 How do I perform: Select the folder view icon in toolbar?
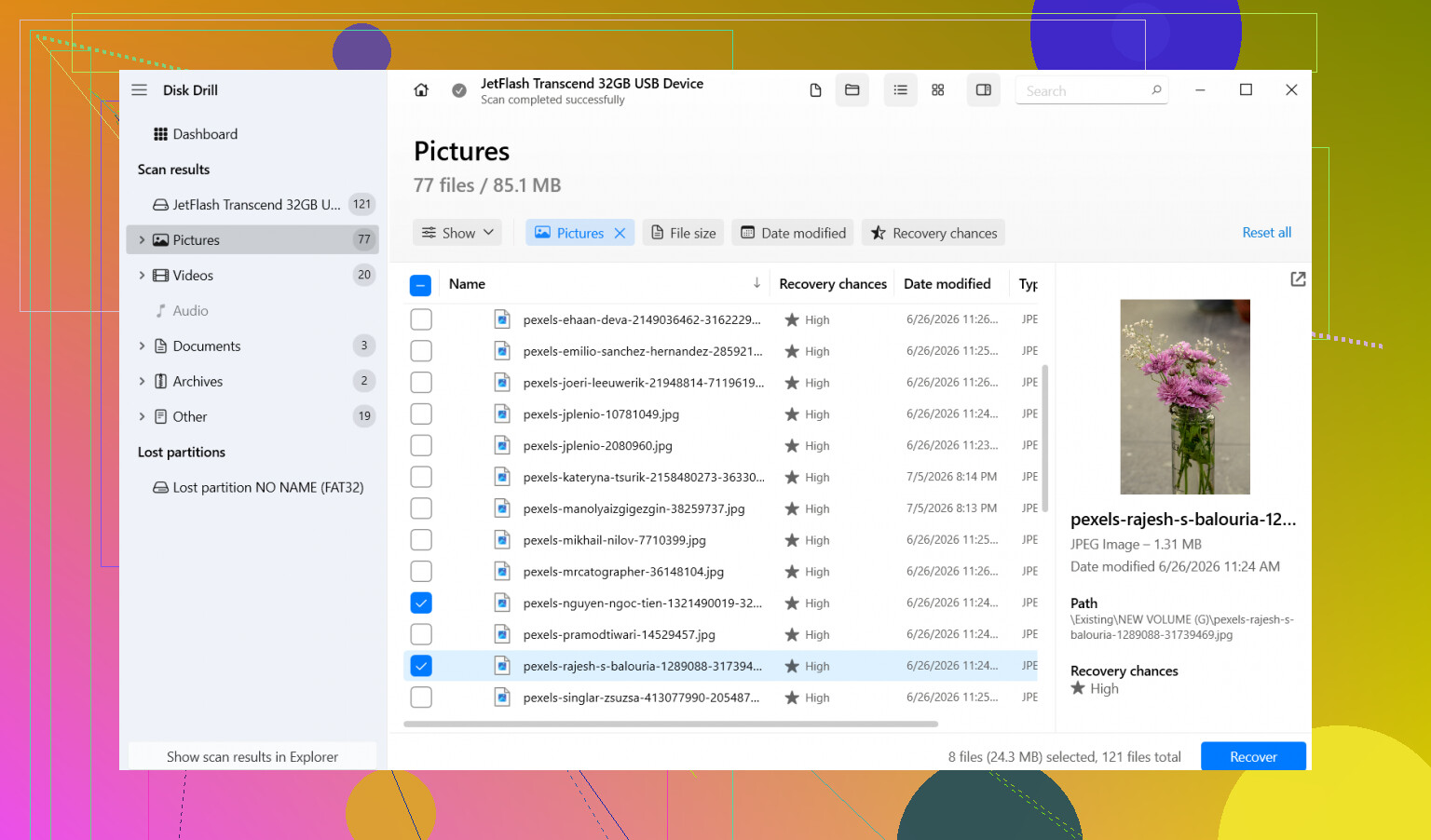852,90
